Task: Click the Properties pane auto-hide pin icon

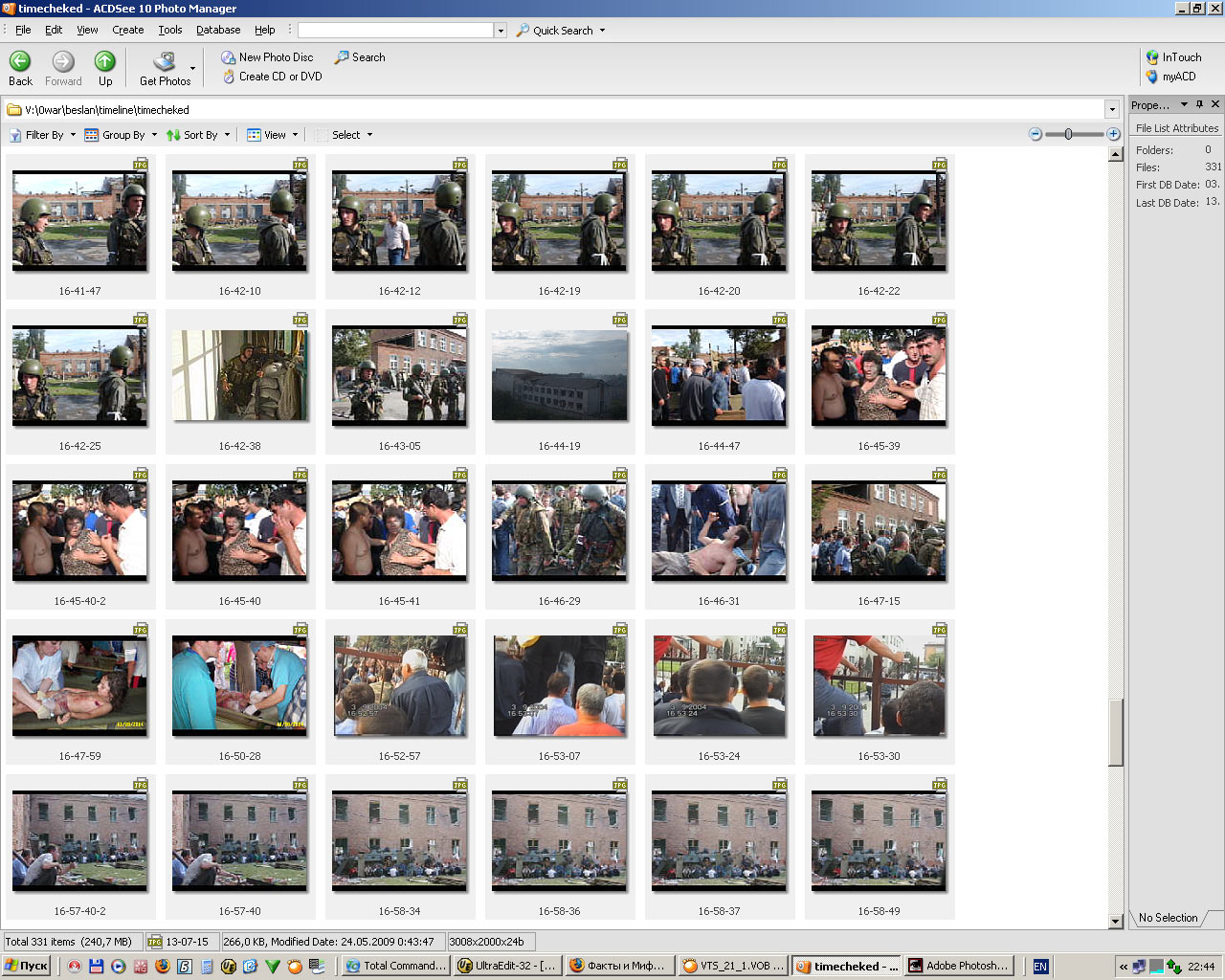Action: (1200, 104)
